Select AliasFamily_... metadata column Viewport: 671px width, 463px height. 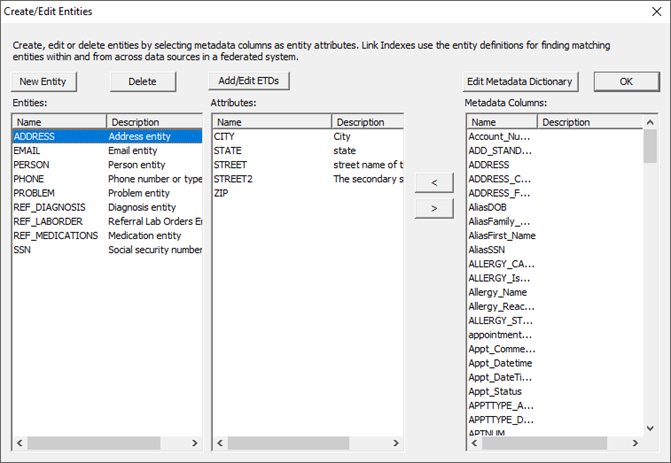(x=499, y=221)
